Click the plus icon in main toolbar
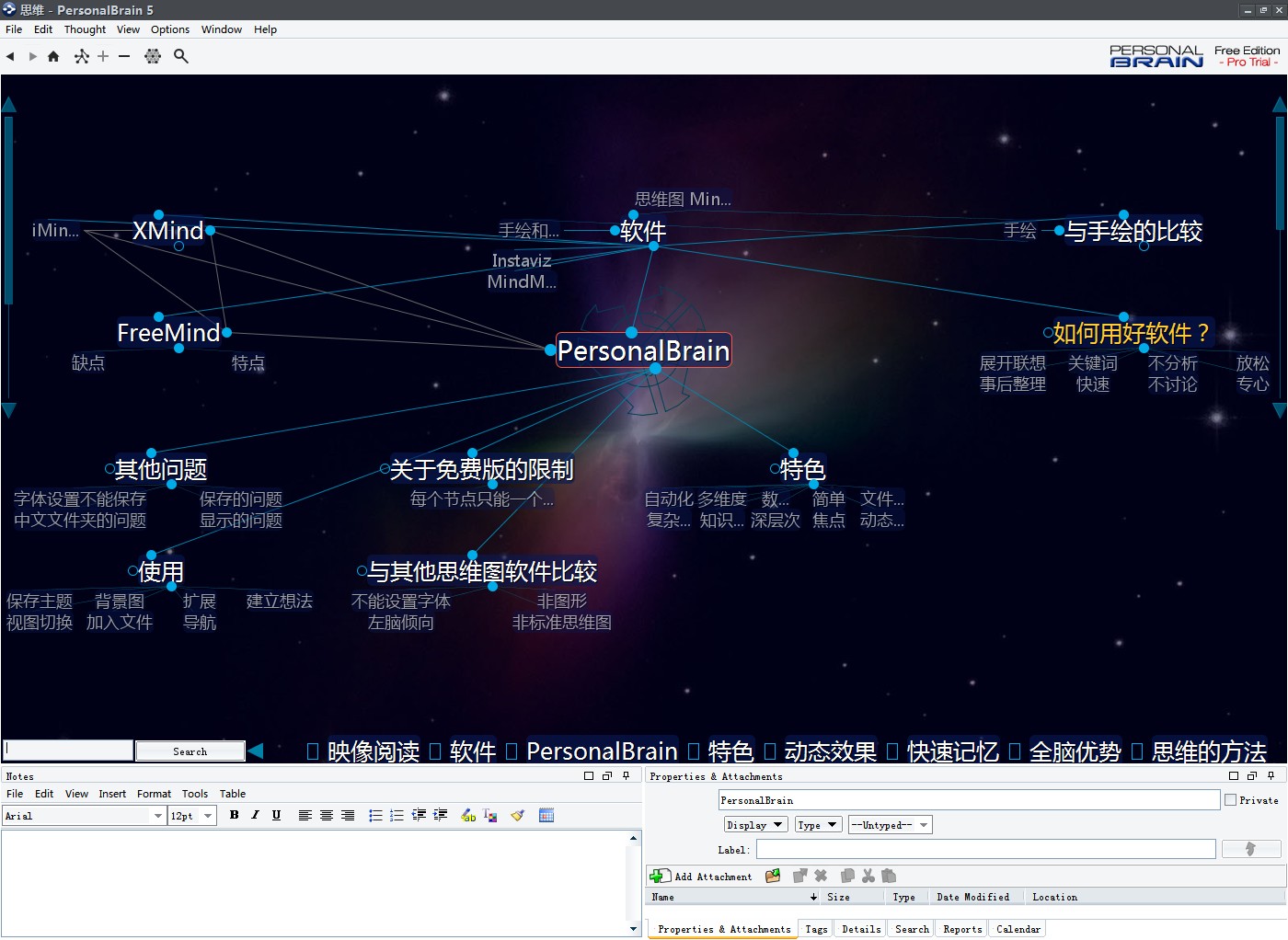Image resolution: width=1288 pixels, height=940 pixels. click(x=103, y=56)
